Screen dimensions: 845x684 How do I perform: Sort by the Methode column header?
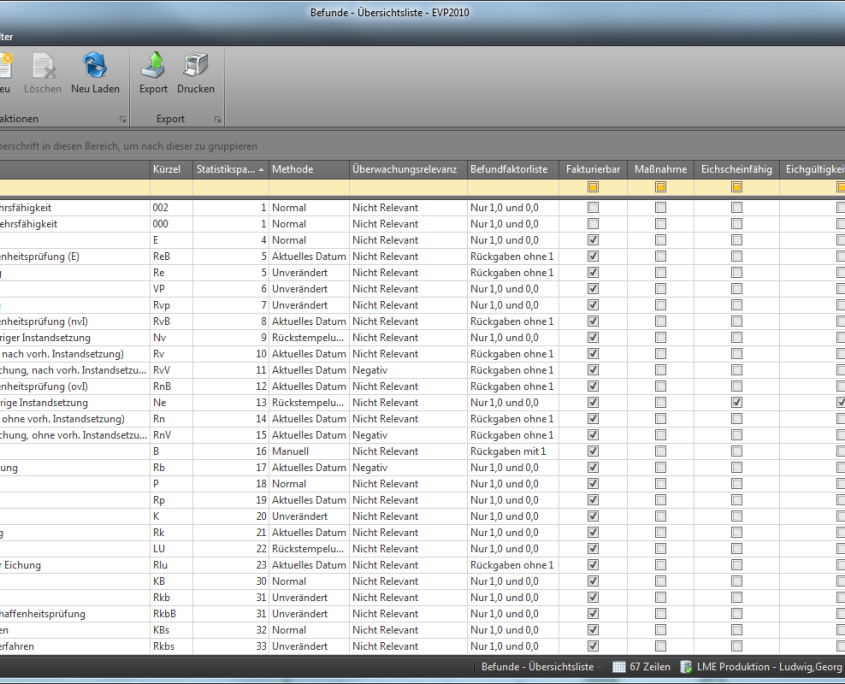point(309,169)
